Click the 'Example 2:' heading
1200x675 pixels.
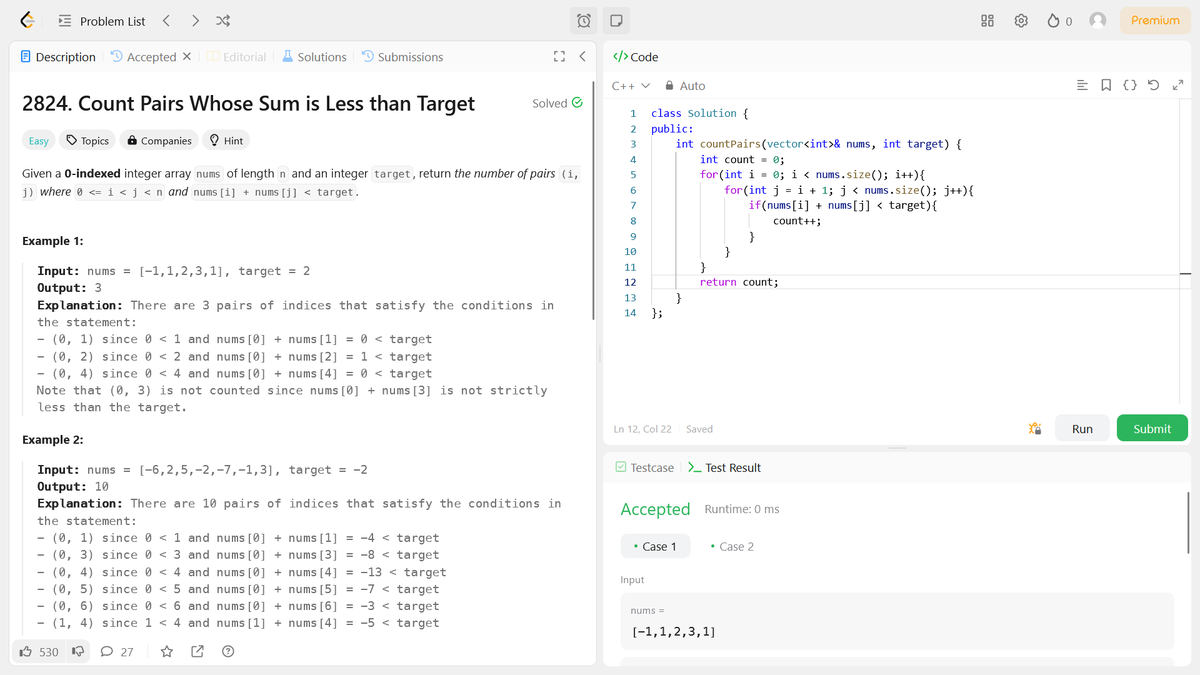(52, 439)
